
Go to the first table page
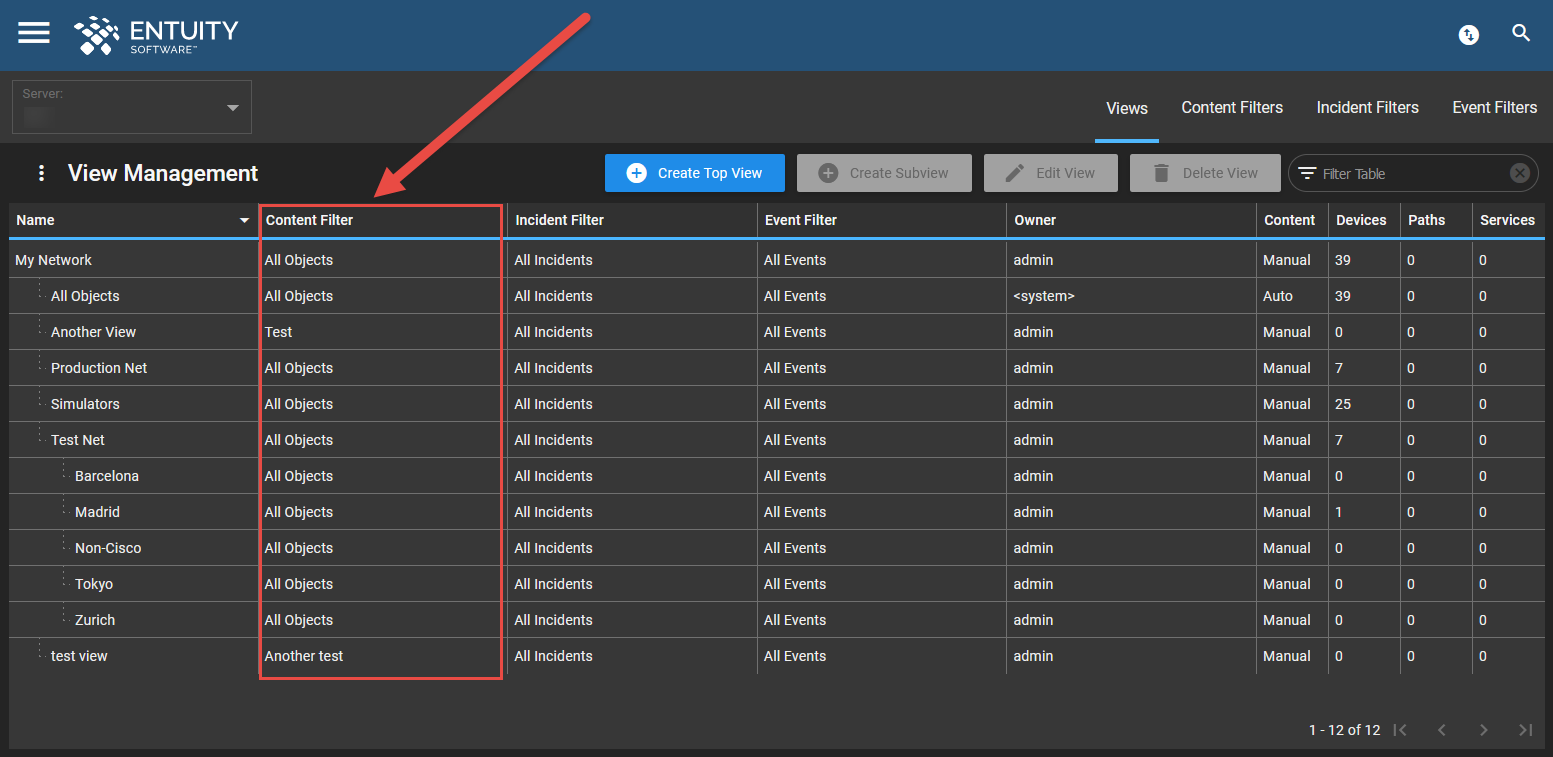pyautogui.click(x=1400, y=730)
